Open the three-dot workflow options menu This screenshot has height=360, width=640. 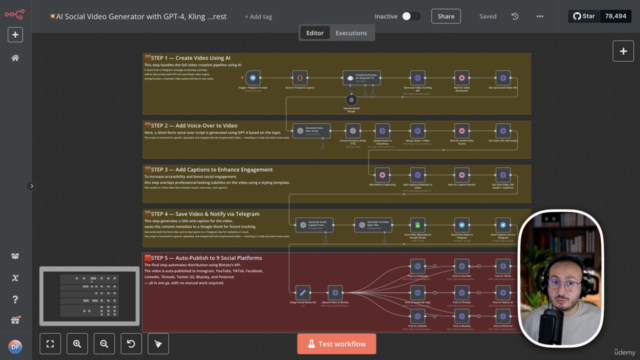click(x=540, y=16)
